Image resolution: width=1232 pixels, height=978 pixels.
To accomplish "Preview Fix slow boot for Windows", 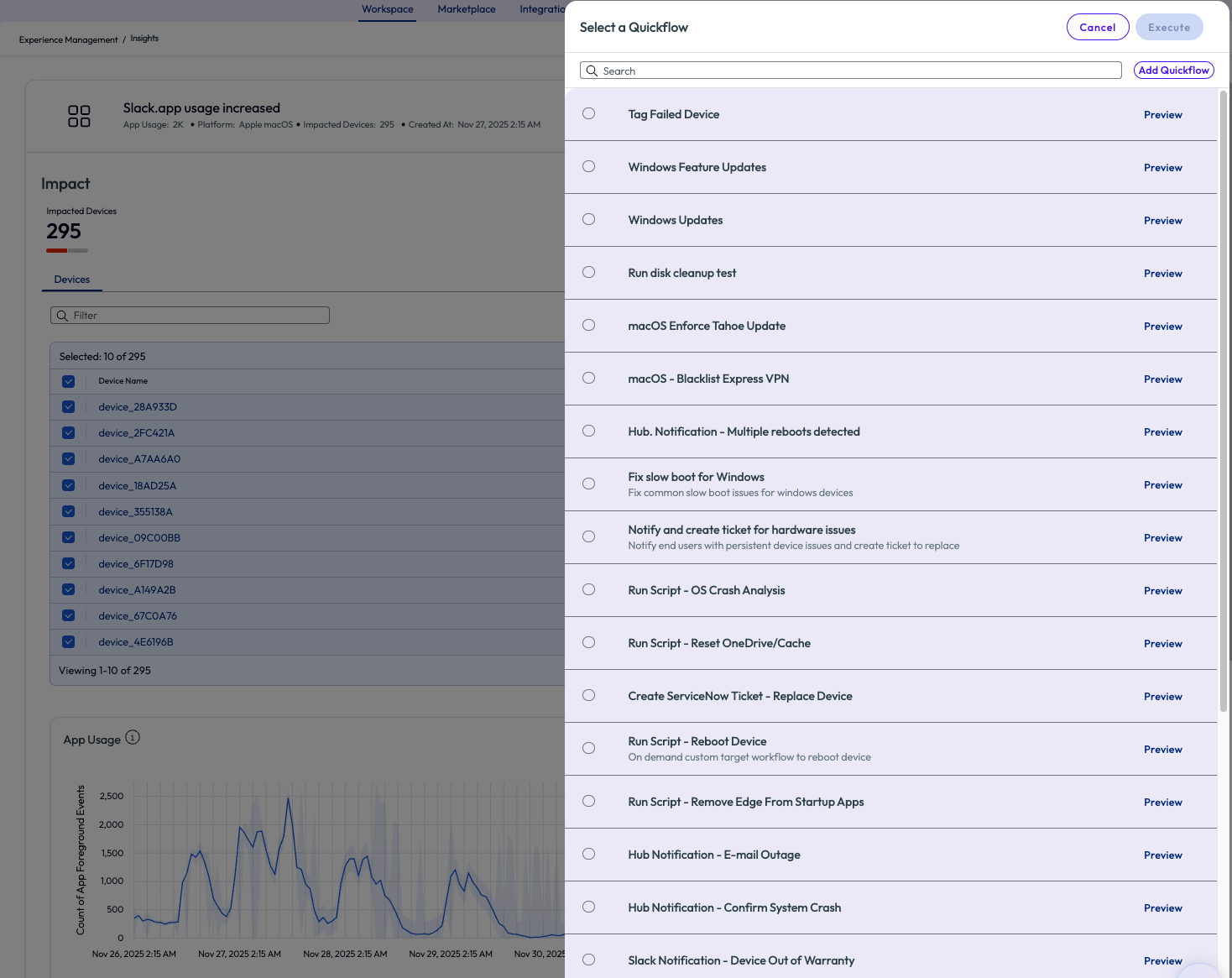I will click(1162, 485).
